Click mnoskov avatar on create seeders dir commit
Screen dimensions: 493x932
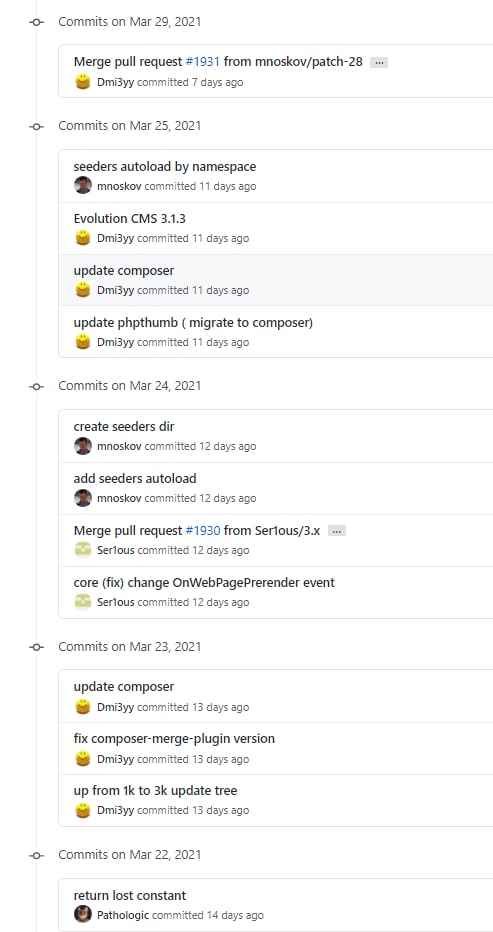click(83, 446)
